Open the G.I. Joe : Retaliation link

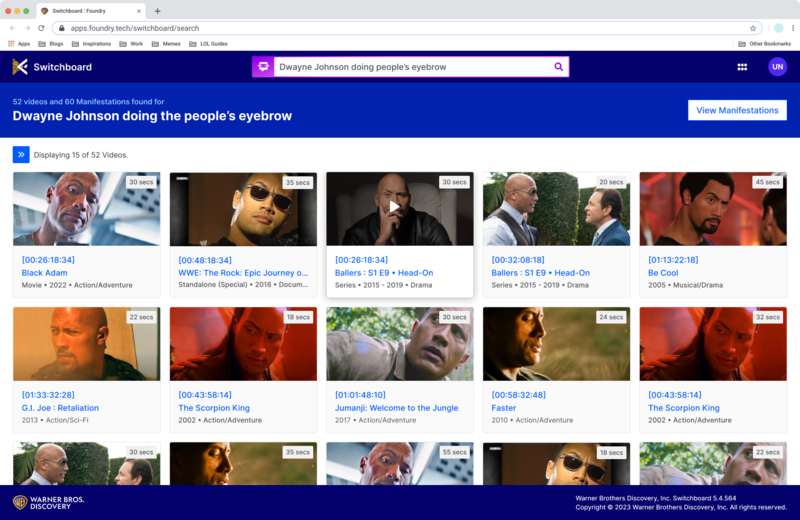click(x=60, y=408)
